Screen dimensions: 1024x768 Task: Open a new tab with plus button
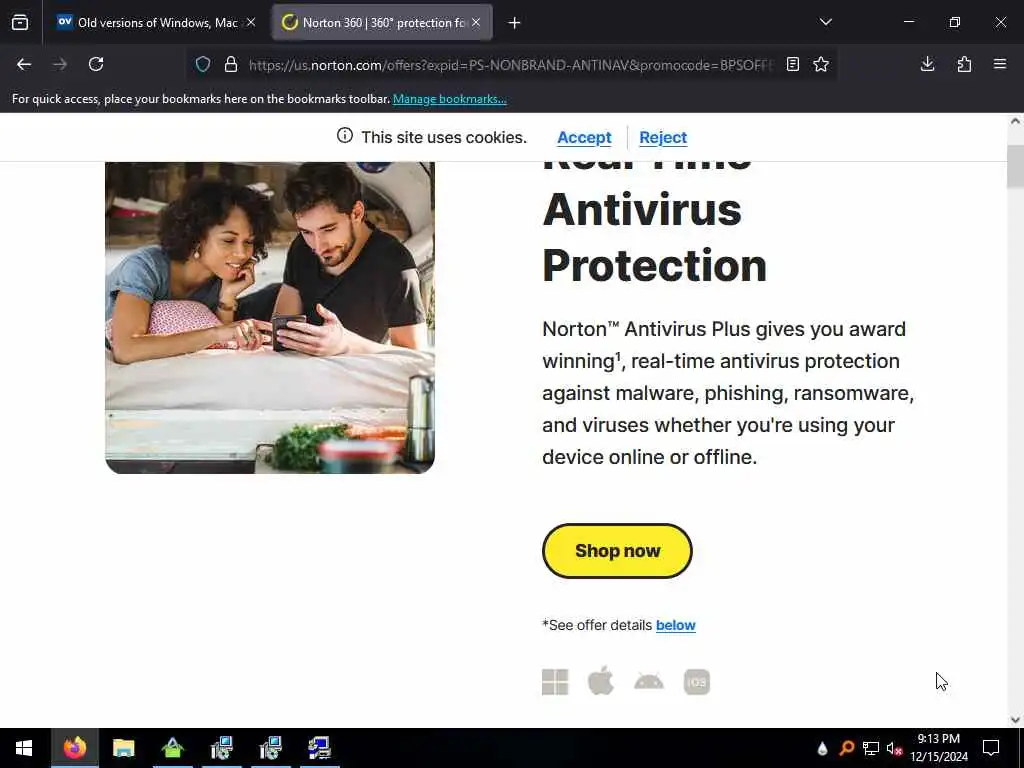[515, 23]
